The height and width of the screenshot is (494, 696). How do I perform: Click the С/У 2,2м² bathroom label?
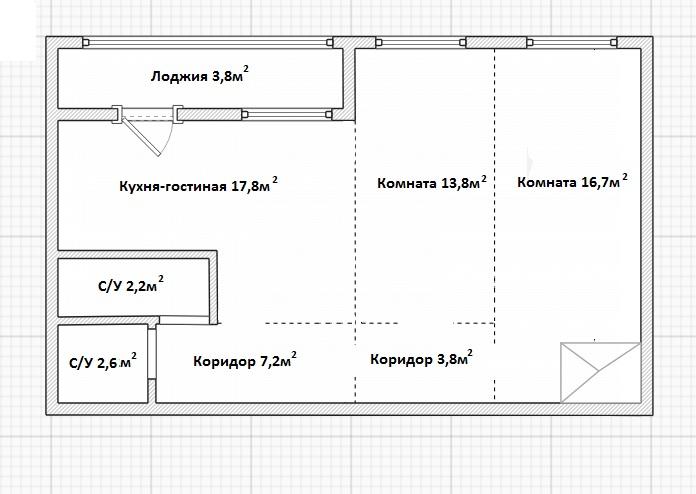coord(130,287)
